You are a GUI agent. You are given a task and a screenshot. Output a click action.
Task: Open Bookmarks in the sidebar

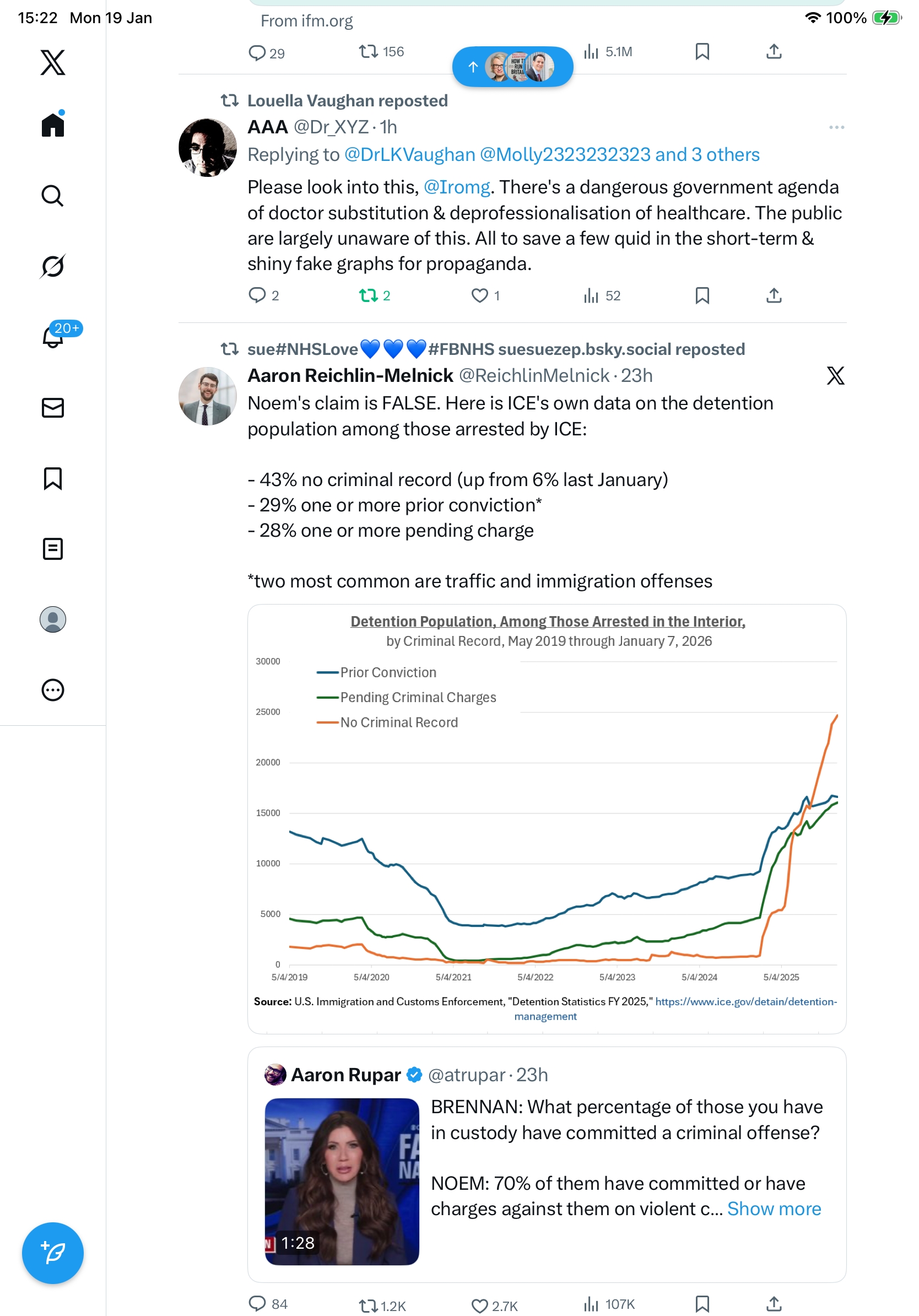pyautogui.click(x=53, y=478)
